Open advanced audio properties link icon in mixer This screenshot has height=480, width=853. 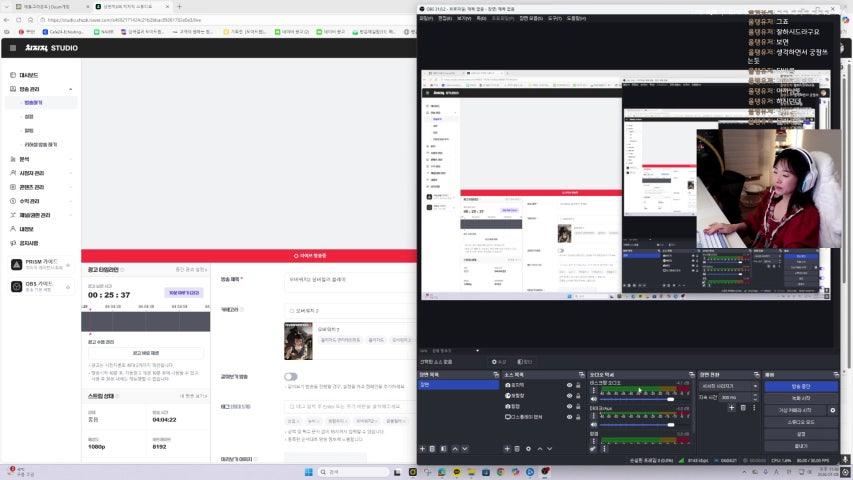pyautogui.click(x=593, y=449)
